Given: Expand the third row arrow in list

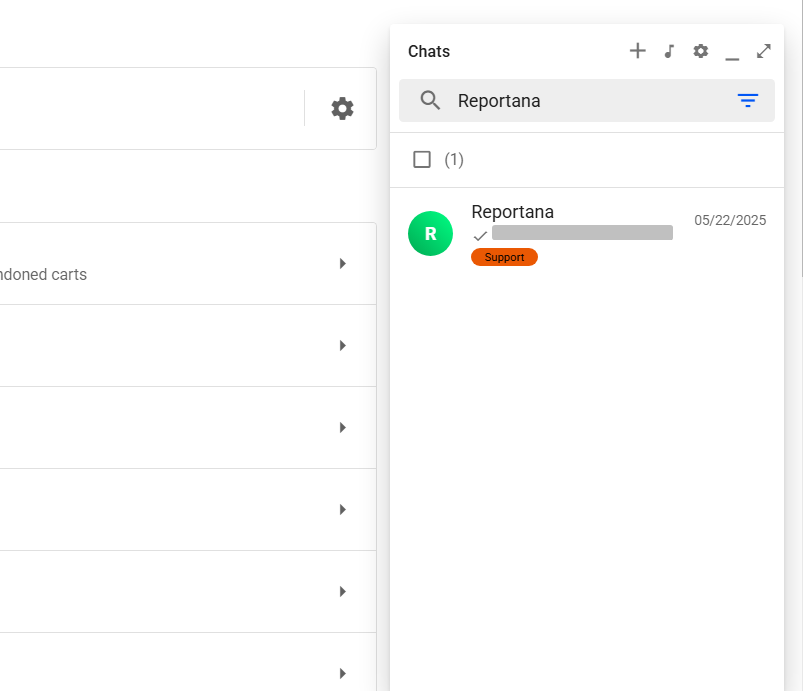Looking at the screenshot, I should pyautogui.click(x=342, y=428).
